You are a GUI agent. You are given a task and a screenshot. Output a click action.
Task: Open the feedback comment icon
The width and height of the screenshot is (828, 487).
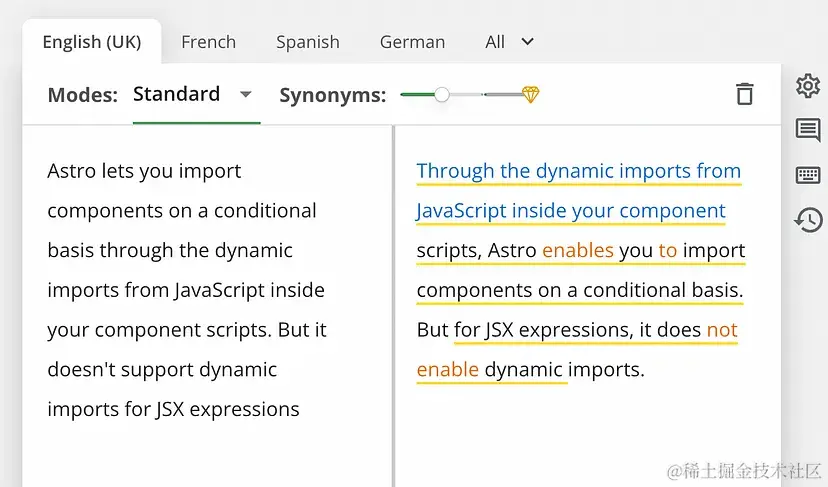click(x=807, y=130)
